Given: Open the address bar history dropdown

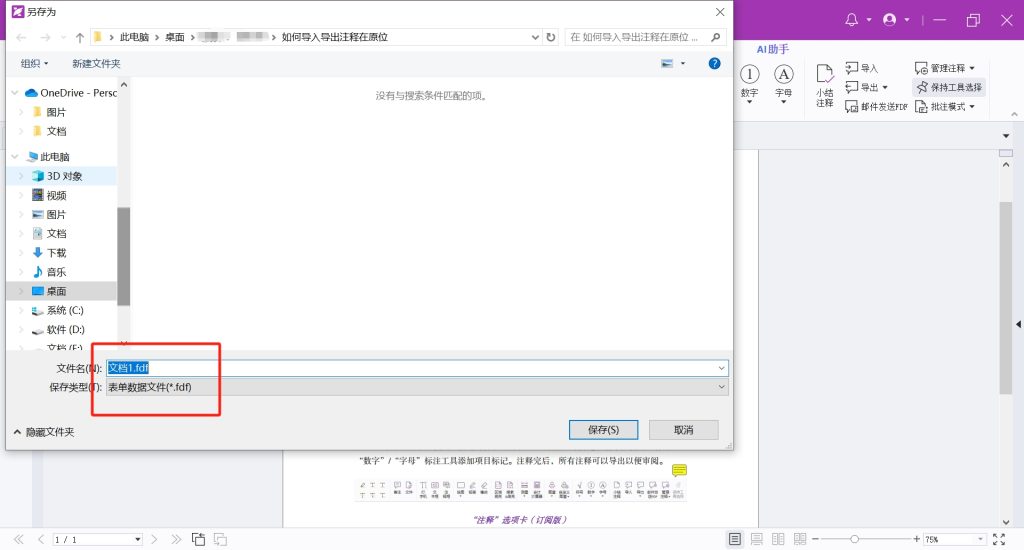Looking at the screenshot, I should pyautogui.click(x=536, y=37).
